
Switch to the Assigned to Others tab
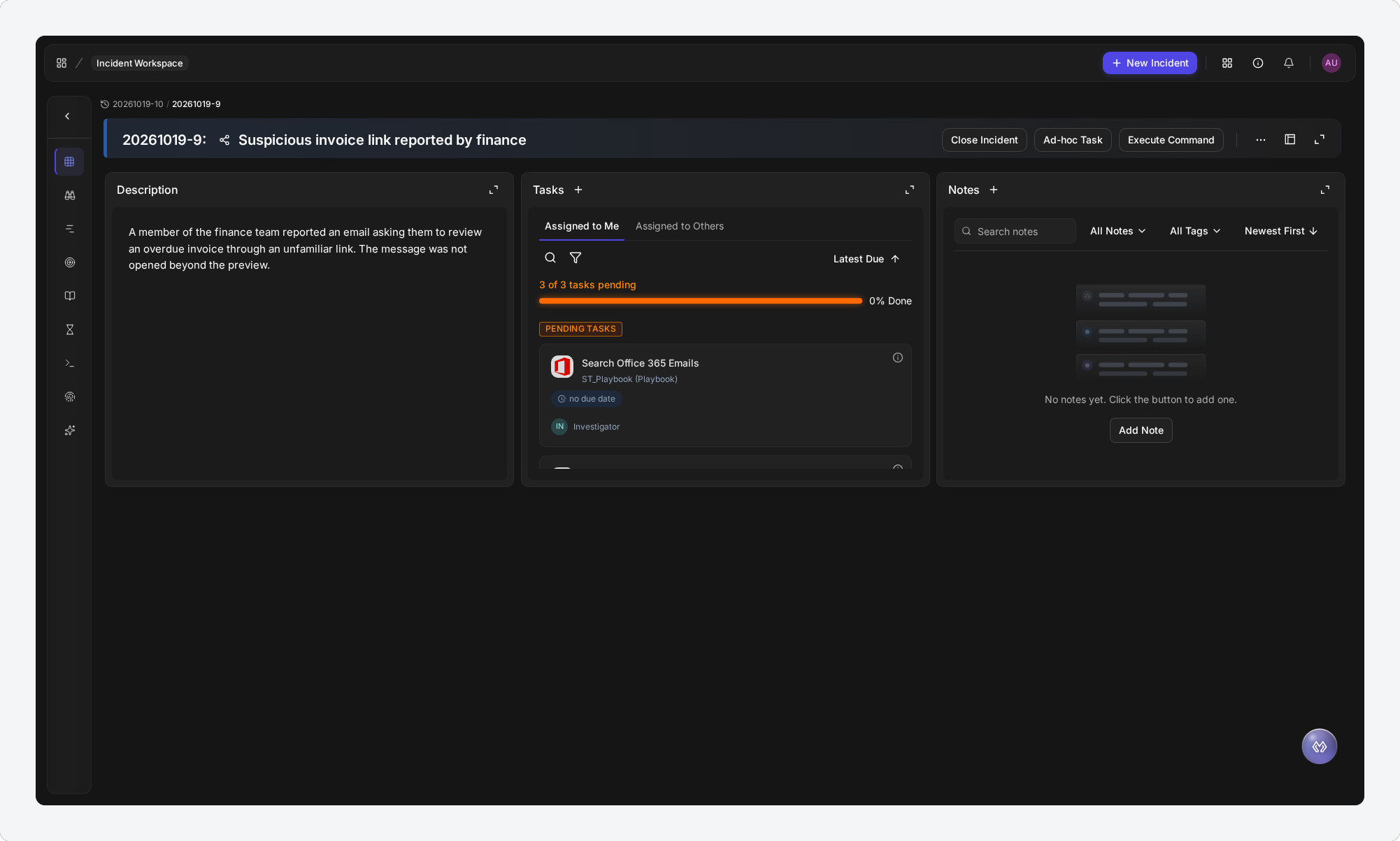[x=680, y=226]
